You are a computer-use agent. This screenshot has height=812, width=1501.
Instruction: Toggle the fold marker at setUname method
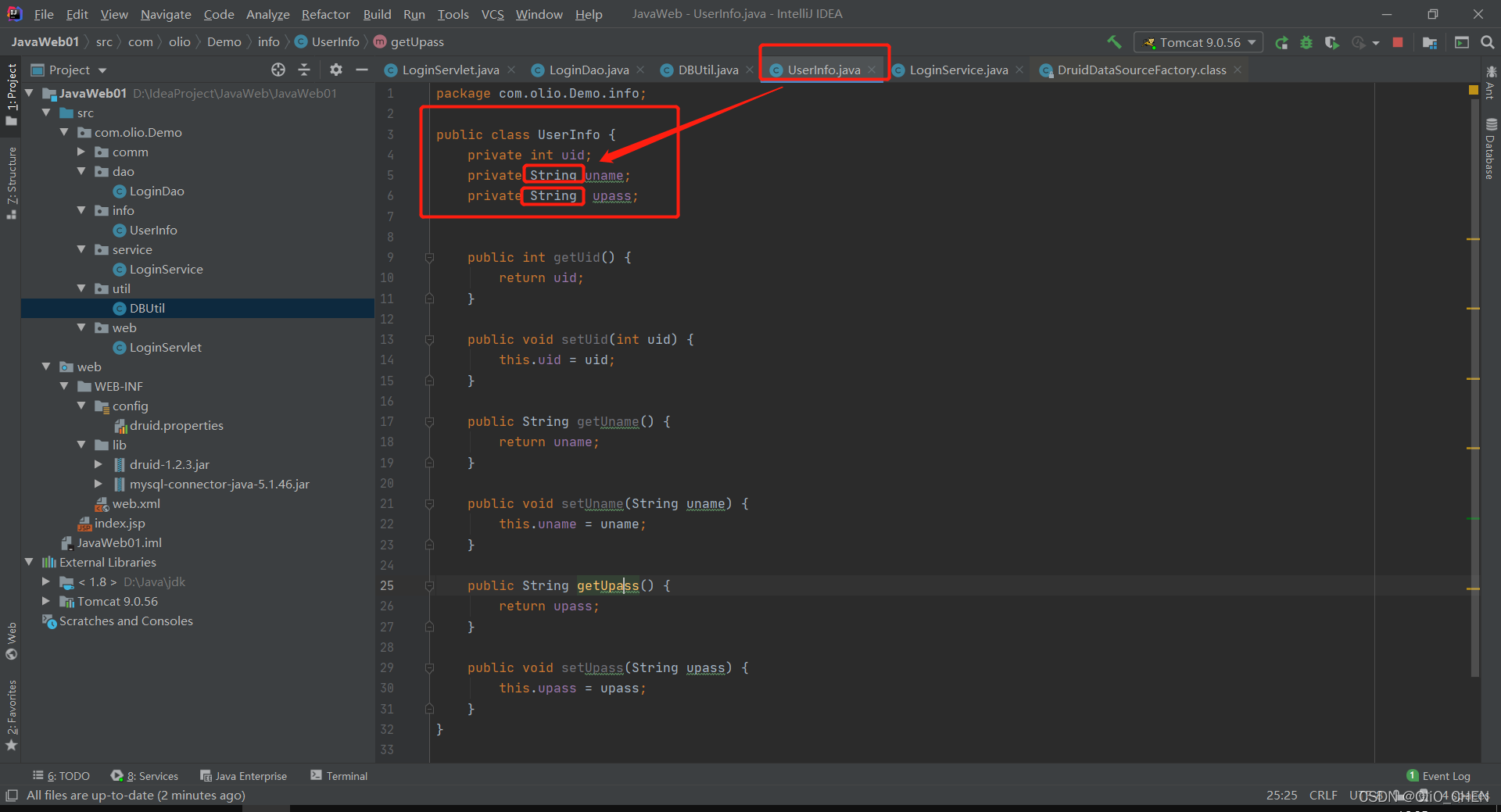coord(429,503)
